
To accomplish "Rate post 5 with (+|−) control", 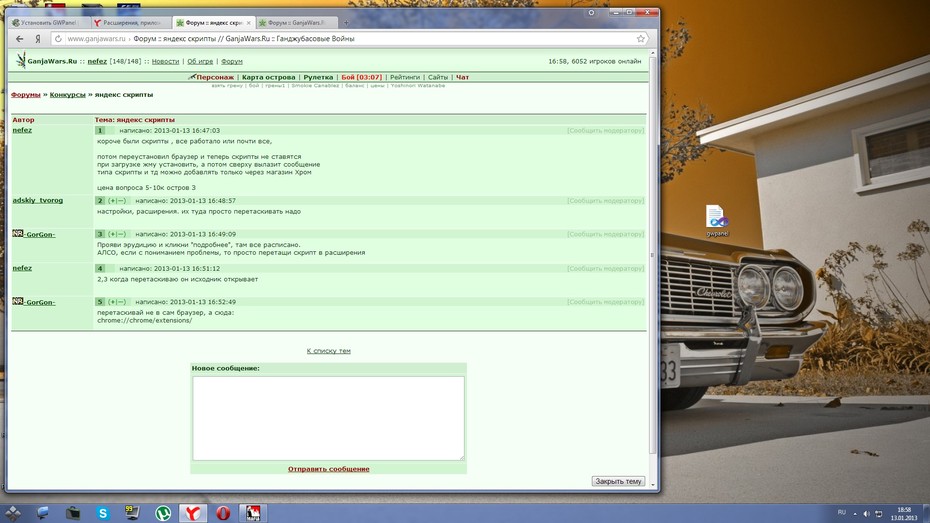I will (117, 302).
